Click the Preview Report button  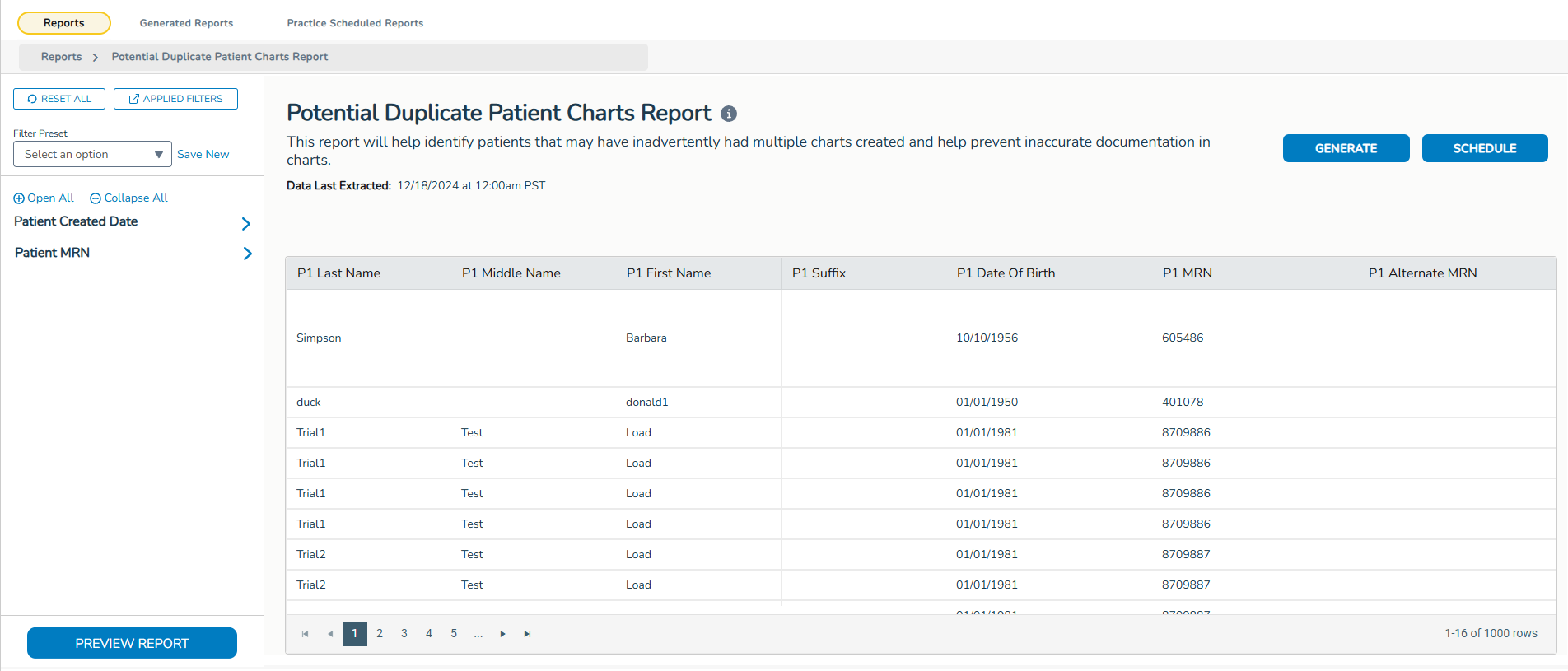click(132, 643)
